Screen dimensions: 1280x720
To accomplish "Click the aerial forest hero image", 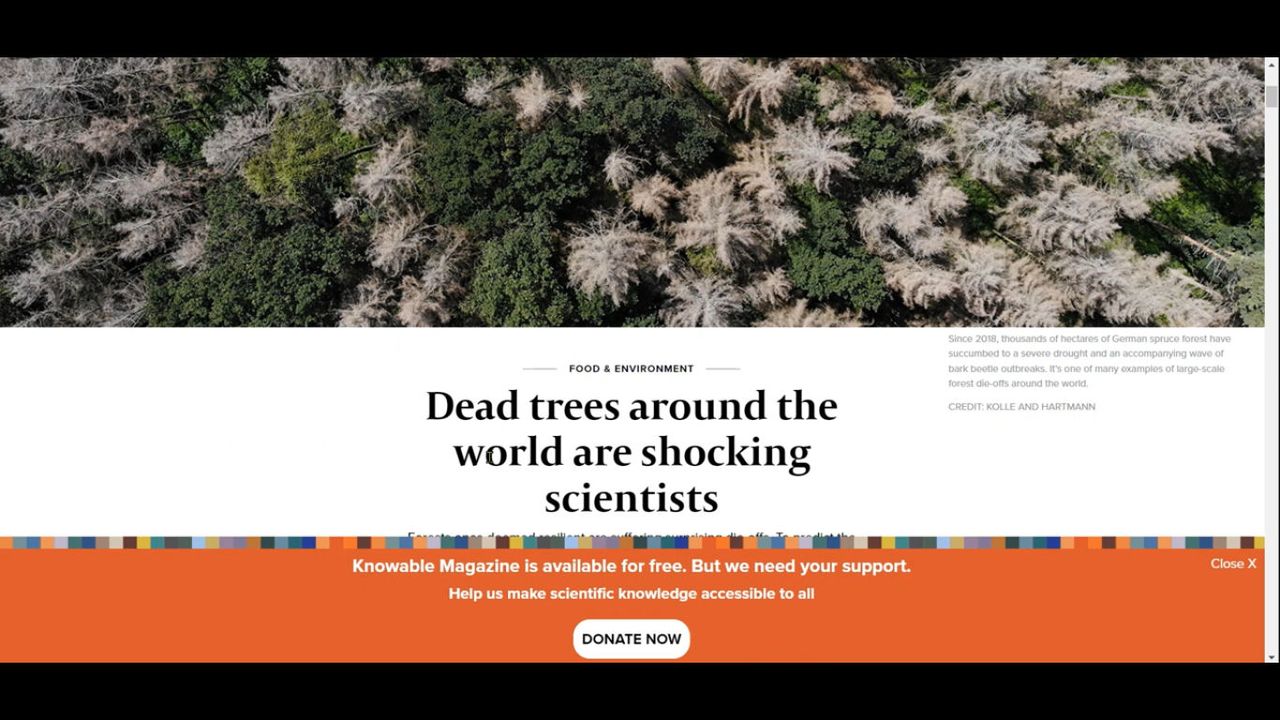I will click(x=630, y=192).
